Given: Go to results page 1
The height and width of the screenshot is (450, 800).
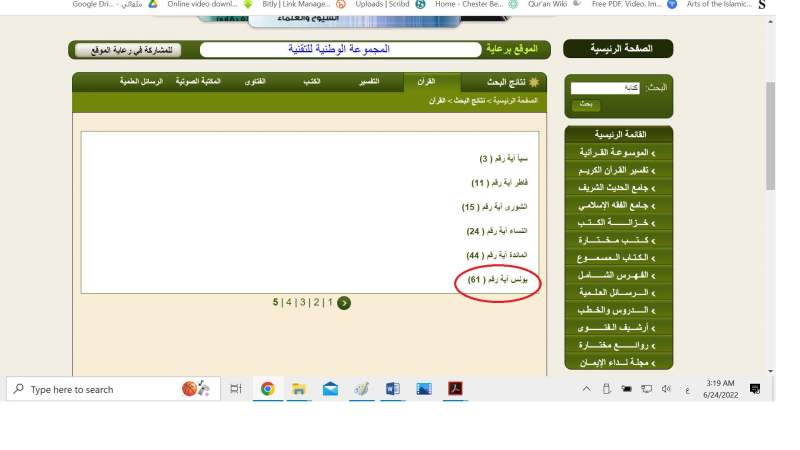Looking at the screenshot, I should point(330,303).
